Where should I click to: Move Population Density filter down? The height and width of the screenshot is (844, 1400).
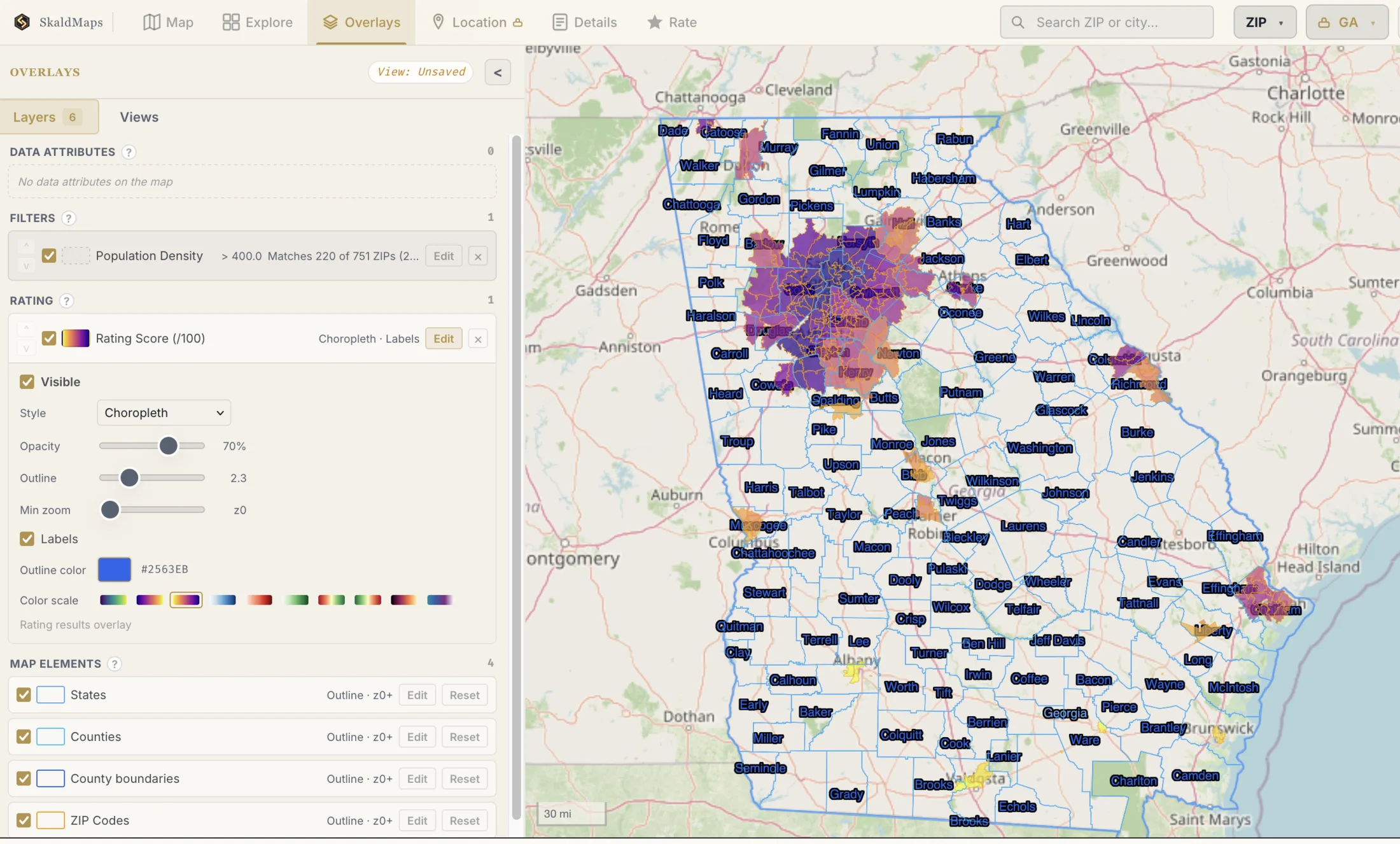[26, 266]
